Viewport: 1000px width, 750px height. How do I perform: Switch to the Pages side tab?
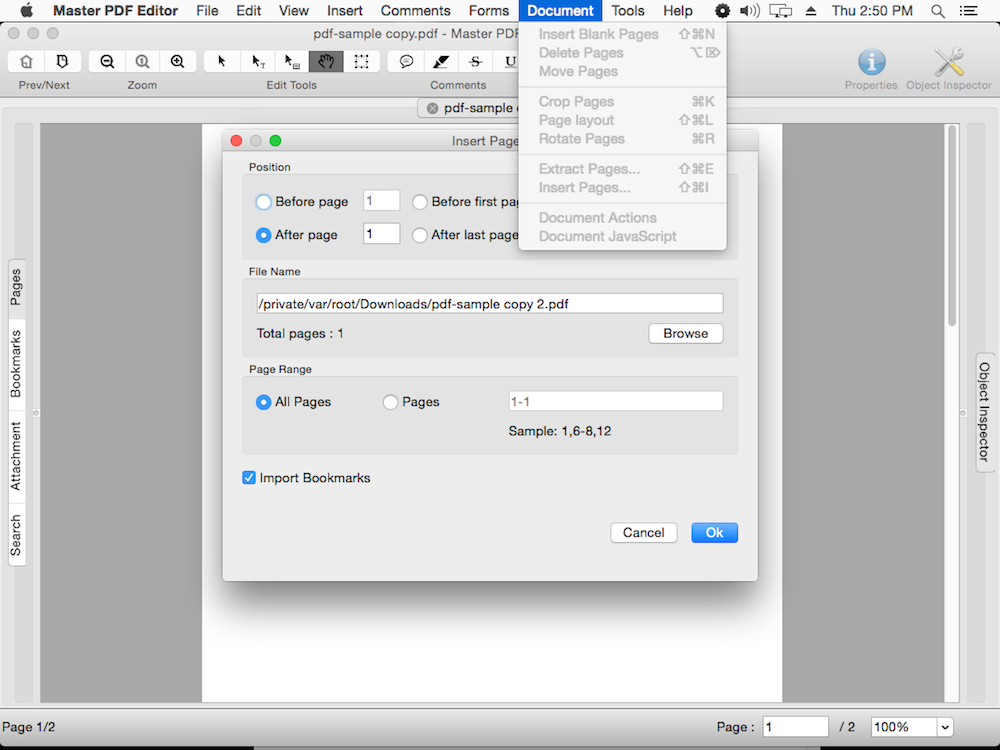pos(17,288)
